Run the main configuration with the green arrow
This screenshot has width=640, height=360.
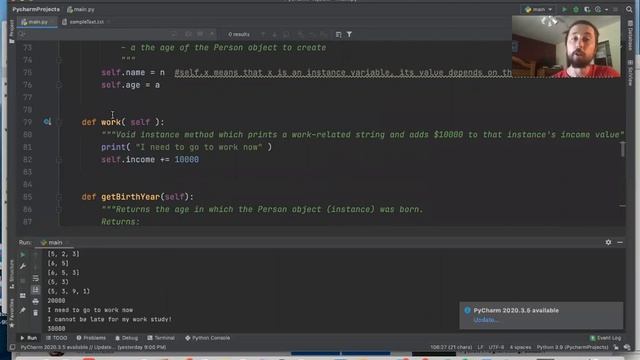pos(564,9)
